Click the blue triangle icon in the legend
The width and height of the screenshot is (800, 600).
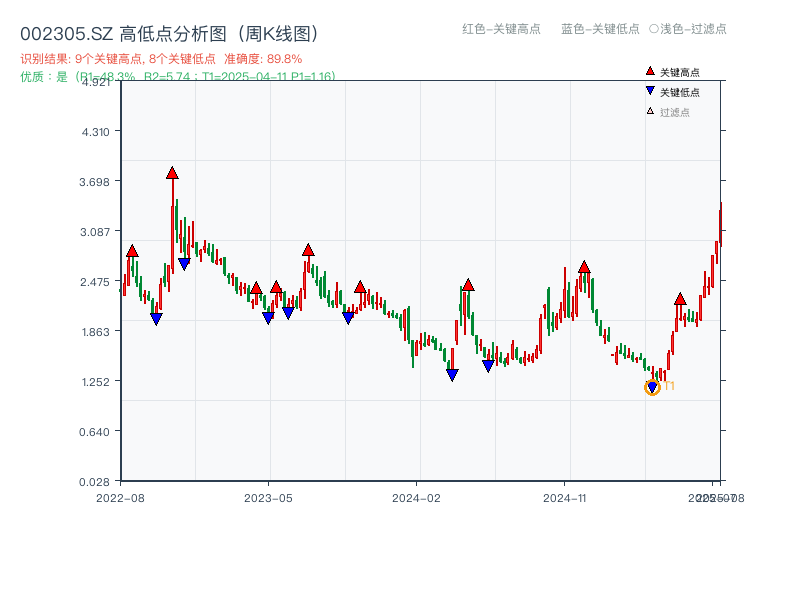[x=650, y=92]
